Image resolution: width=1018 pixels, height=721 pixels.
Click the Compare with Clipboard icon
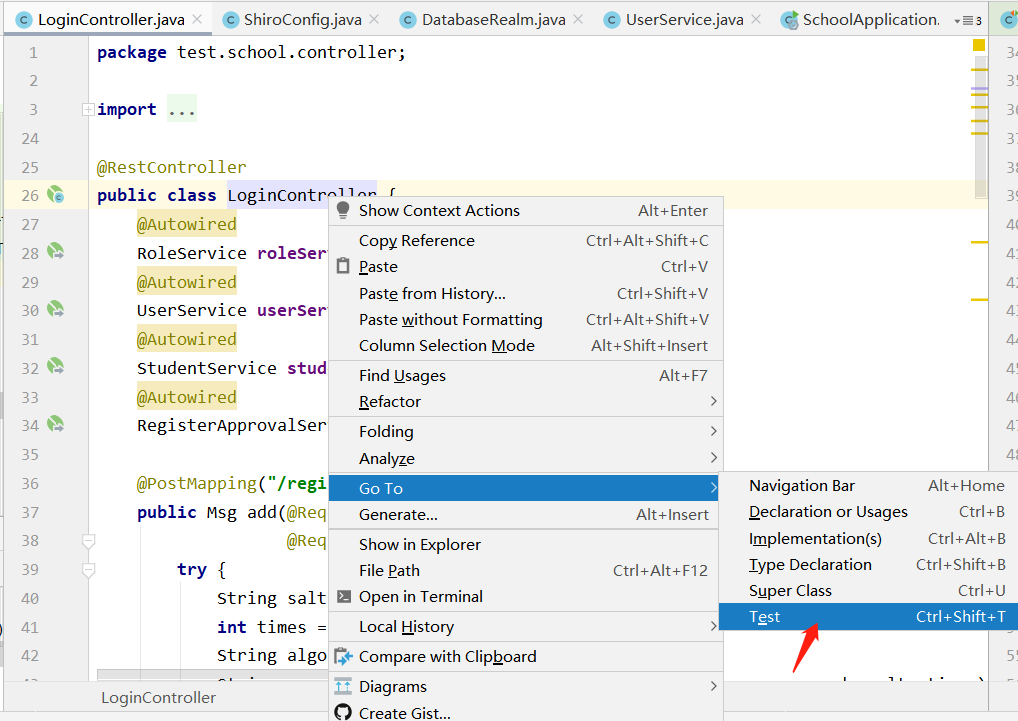(343, 656)
